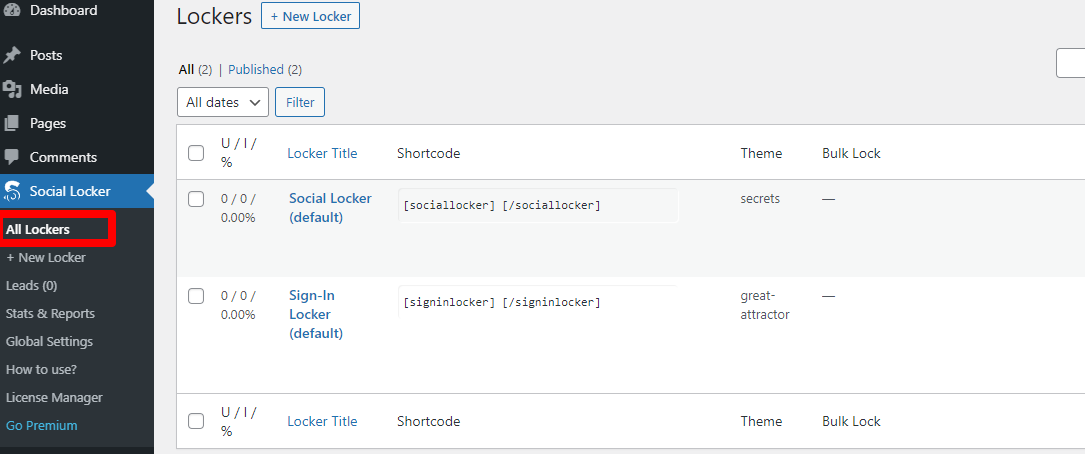Open the All dates dropdown
1085x454 pixels.
[222, 102]
